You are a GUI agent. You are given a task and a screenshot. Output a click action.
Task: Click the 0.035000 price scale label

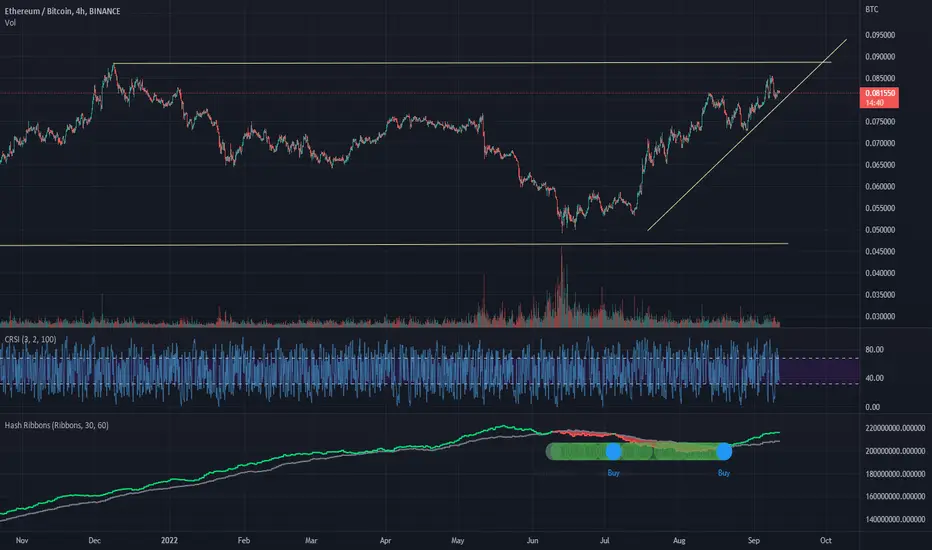880,295
